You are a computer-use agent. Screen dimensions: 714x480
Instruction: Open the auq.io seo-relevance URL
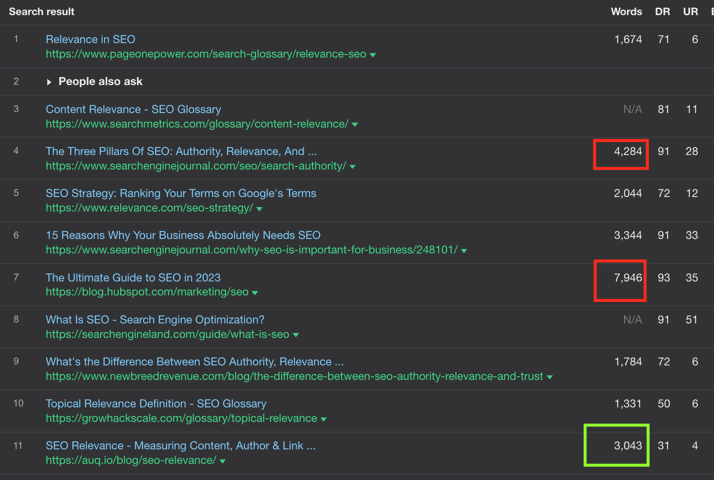[131, 460]
